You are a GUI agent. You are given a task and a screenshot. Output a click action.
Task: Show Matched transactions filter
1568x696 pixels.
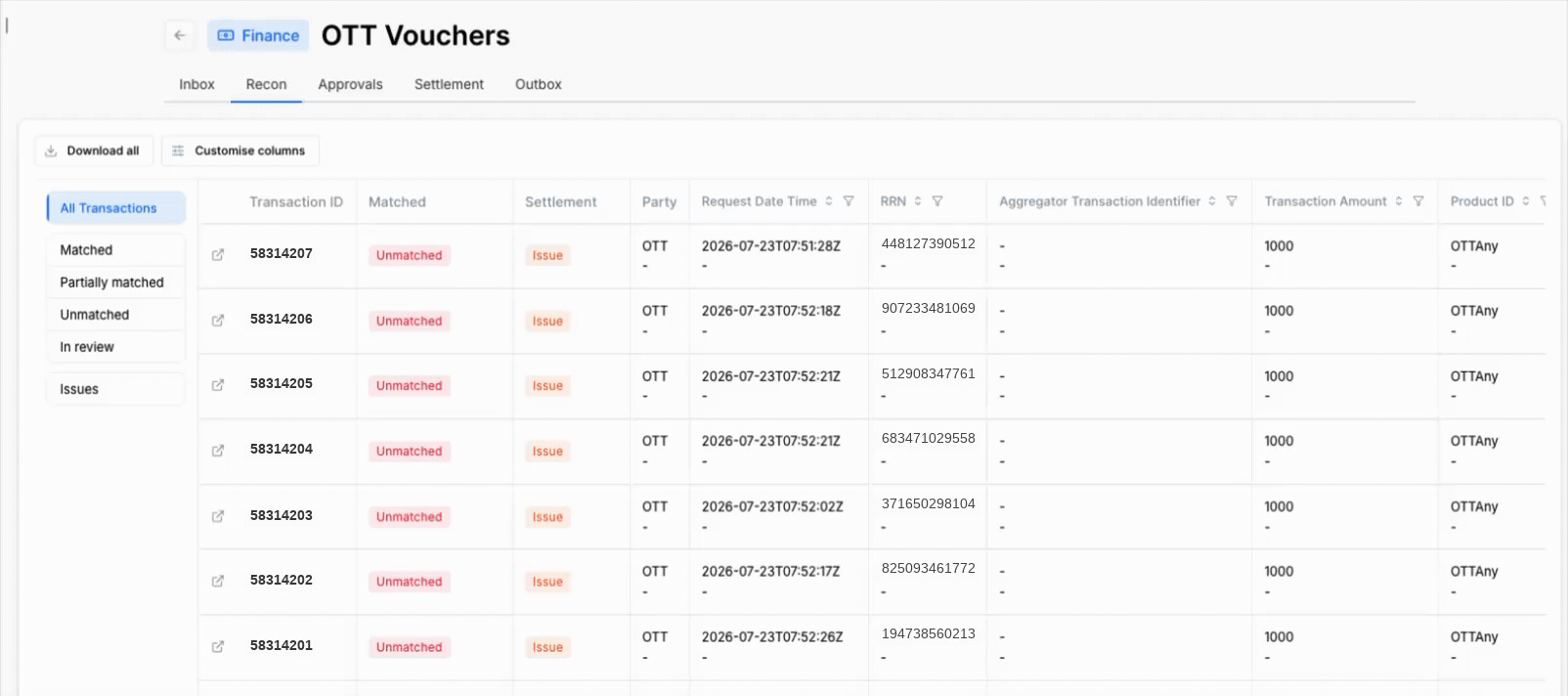coord(116,250)
